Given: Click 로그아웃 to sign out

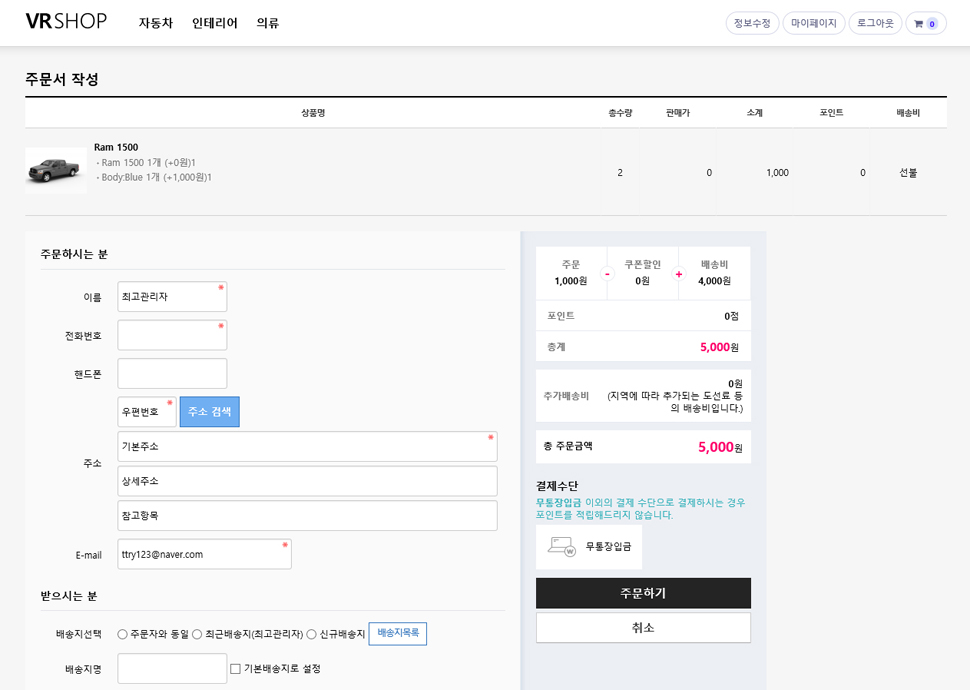Looking at the screenshot, I should [875, 23].
